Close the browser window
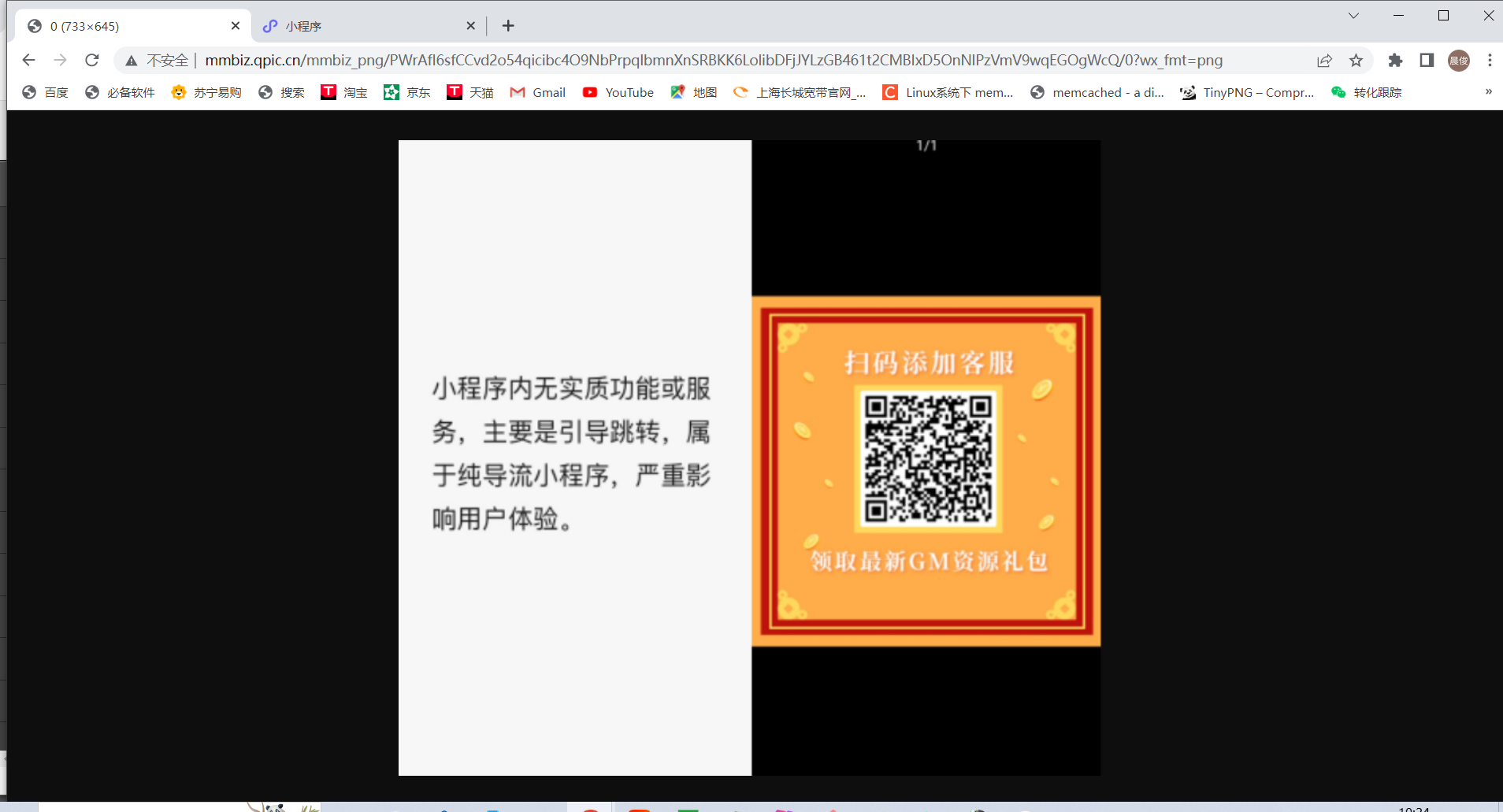The width and height of the screenshot is (1503, 812). (1488, 16)
